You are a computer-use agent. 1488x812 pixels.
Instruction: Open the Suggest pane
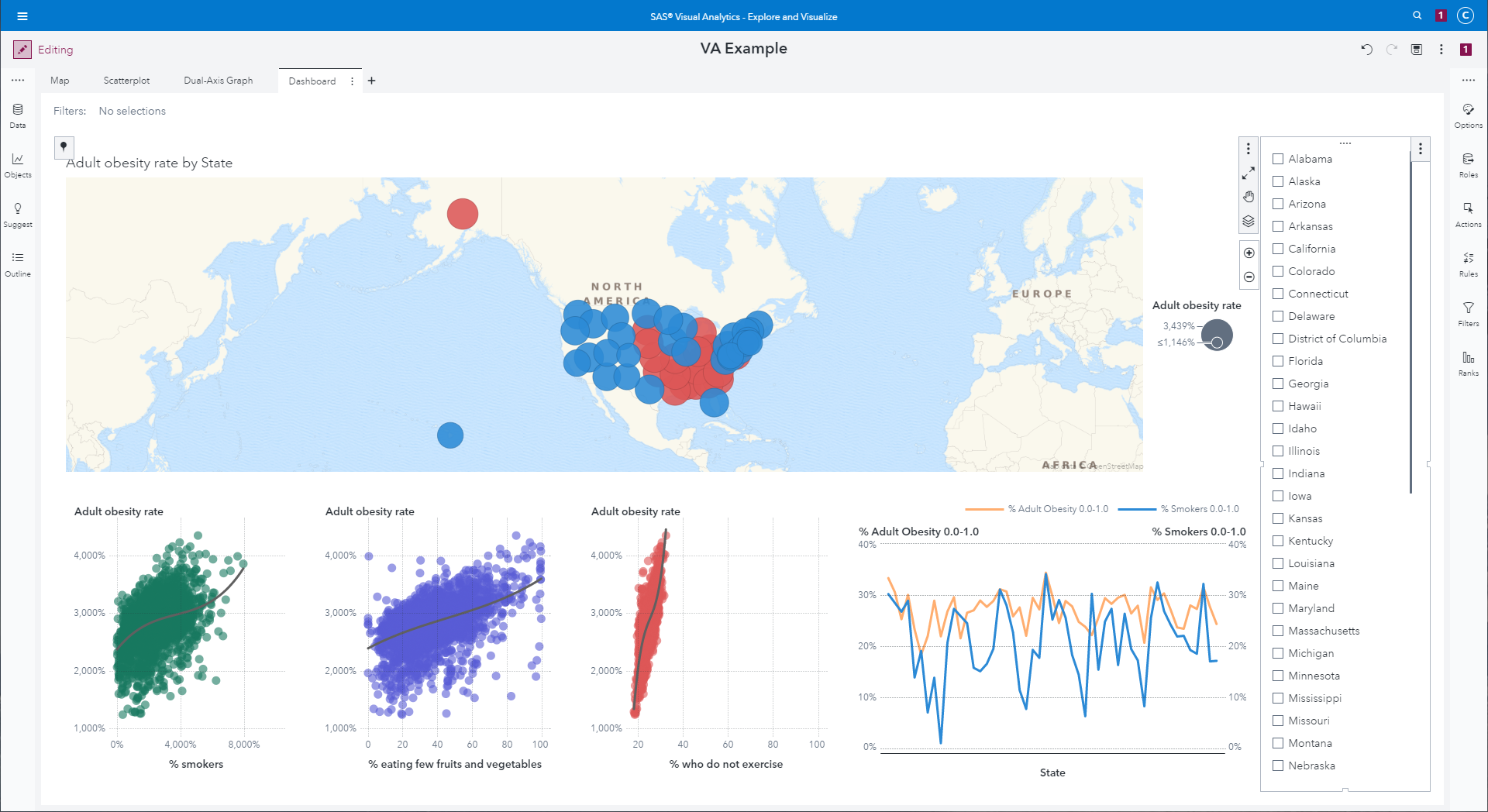(18, 214)
